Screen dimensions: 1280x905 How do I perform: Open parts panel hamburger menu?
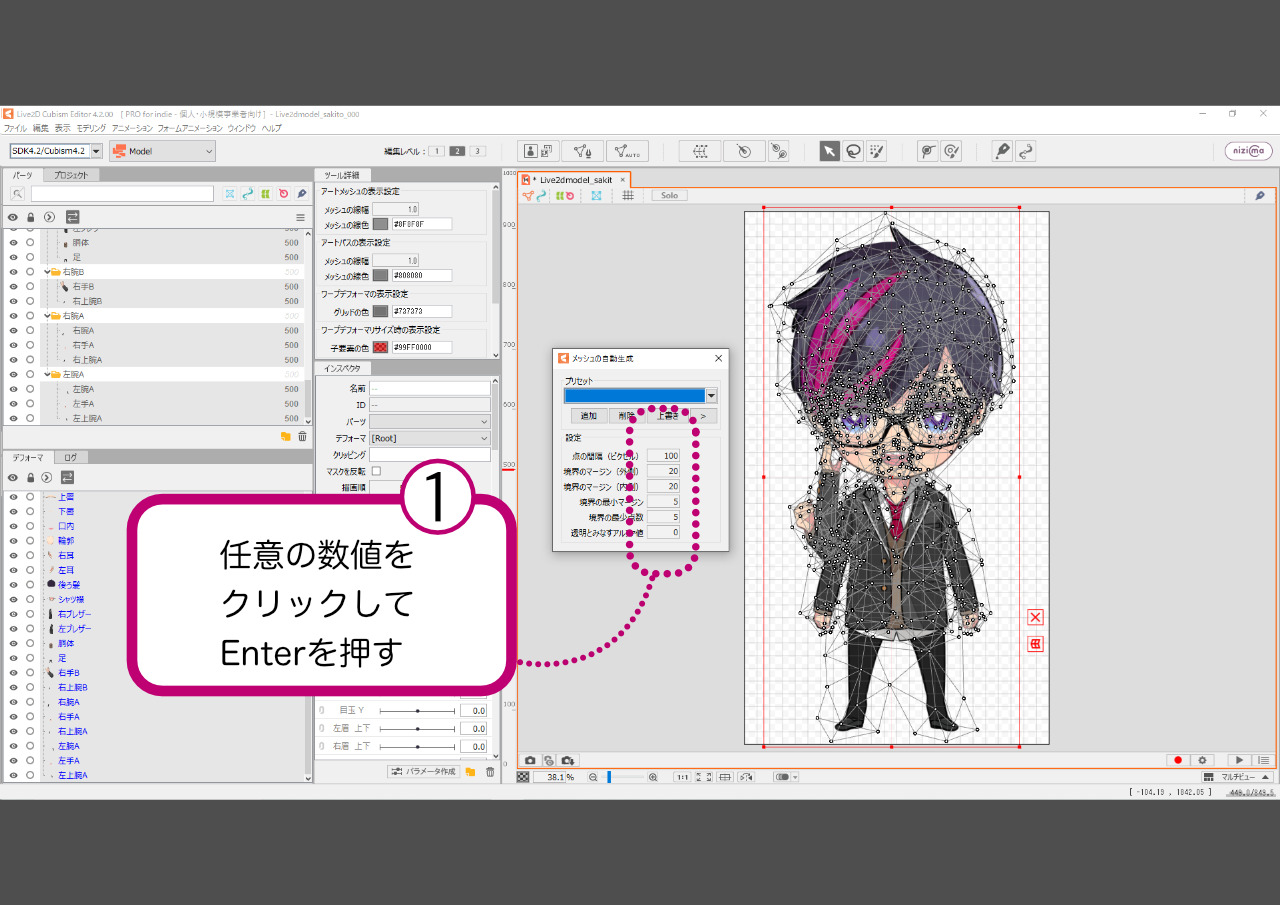coord(300,217)
